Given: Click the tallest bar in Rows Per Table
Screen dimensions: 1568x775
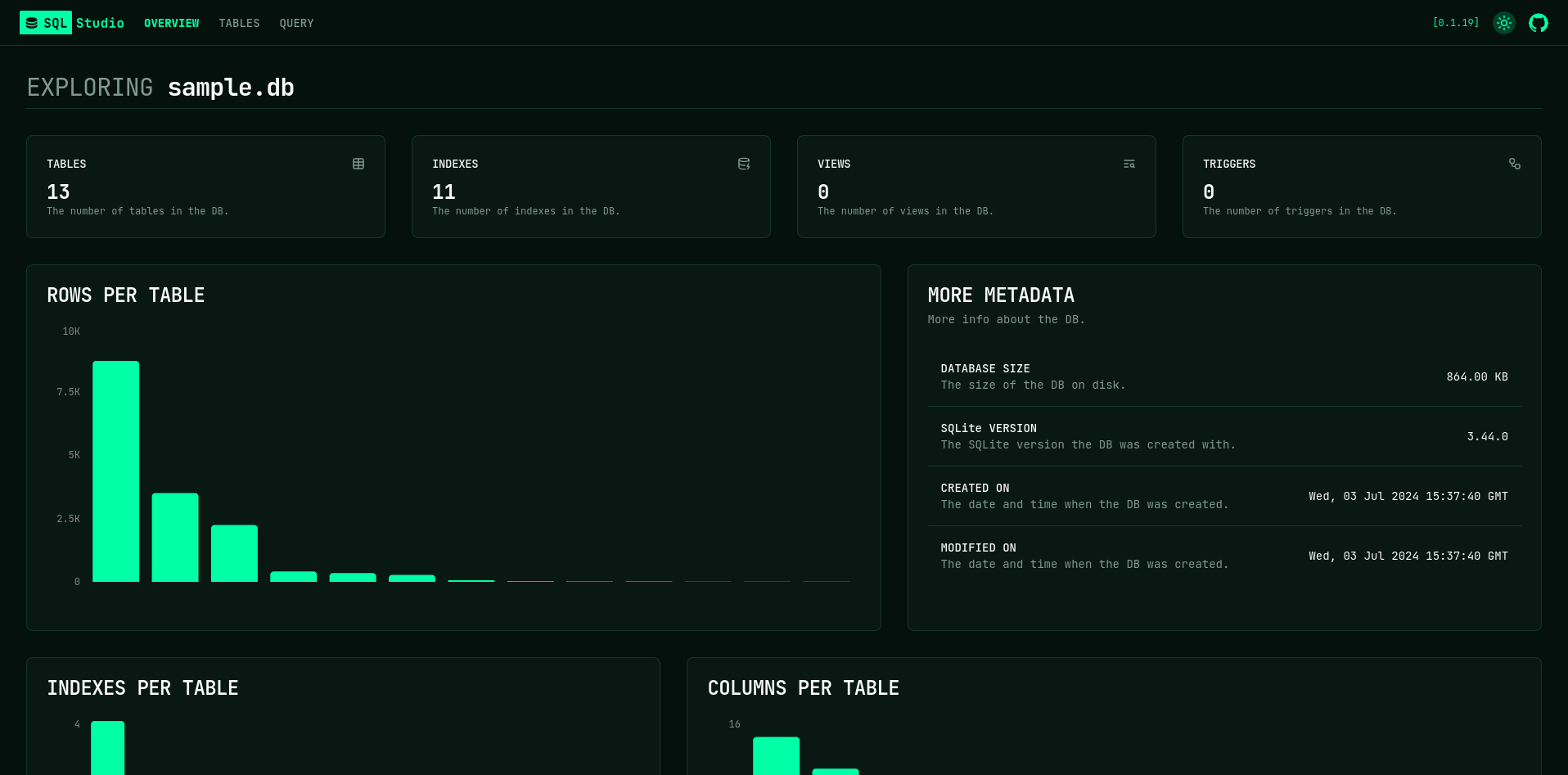Looking at the screenshot, I should [x=116, y=471].
